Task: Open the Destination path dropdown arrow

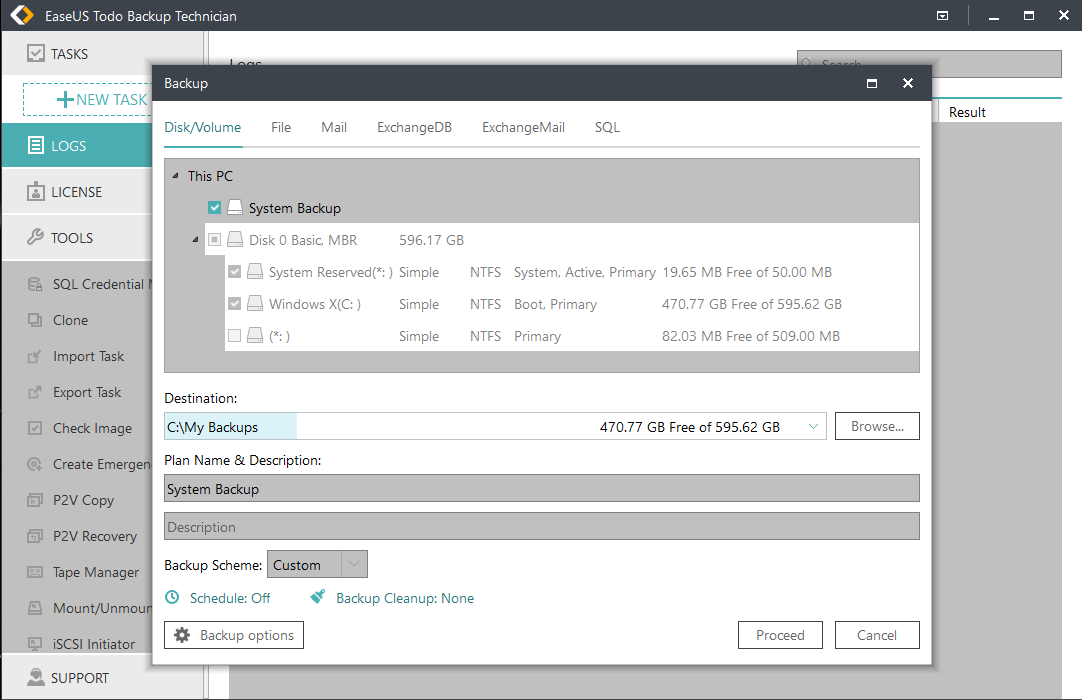Action: click(813, 427)
